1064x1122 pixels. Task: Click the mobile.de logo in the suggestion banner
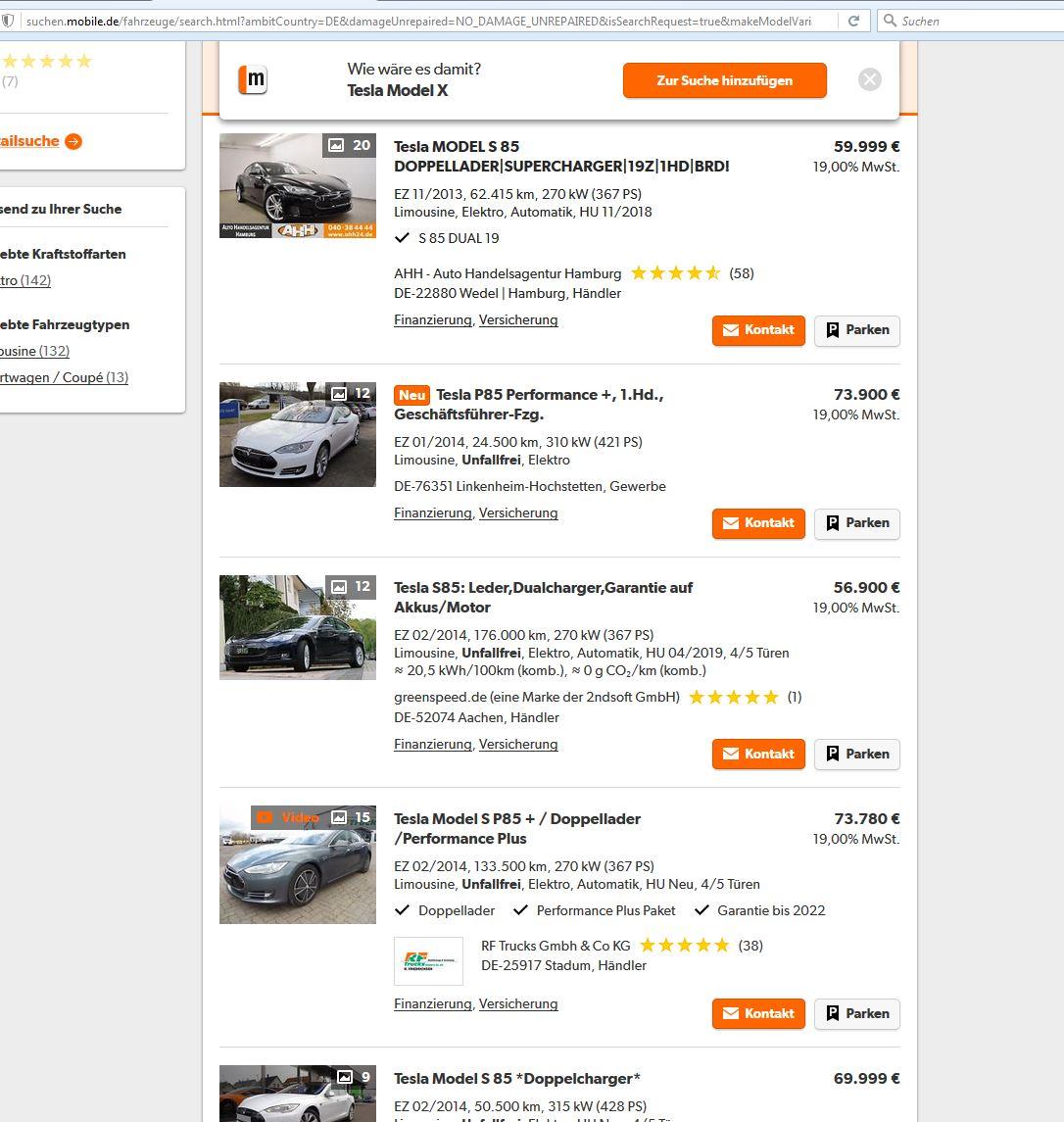pyautogui.click(x=254, y=80)
